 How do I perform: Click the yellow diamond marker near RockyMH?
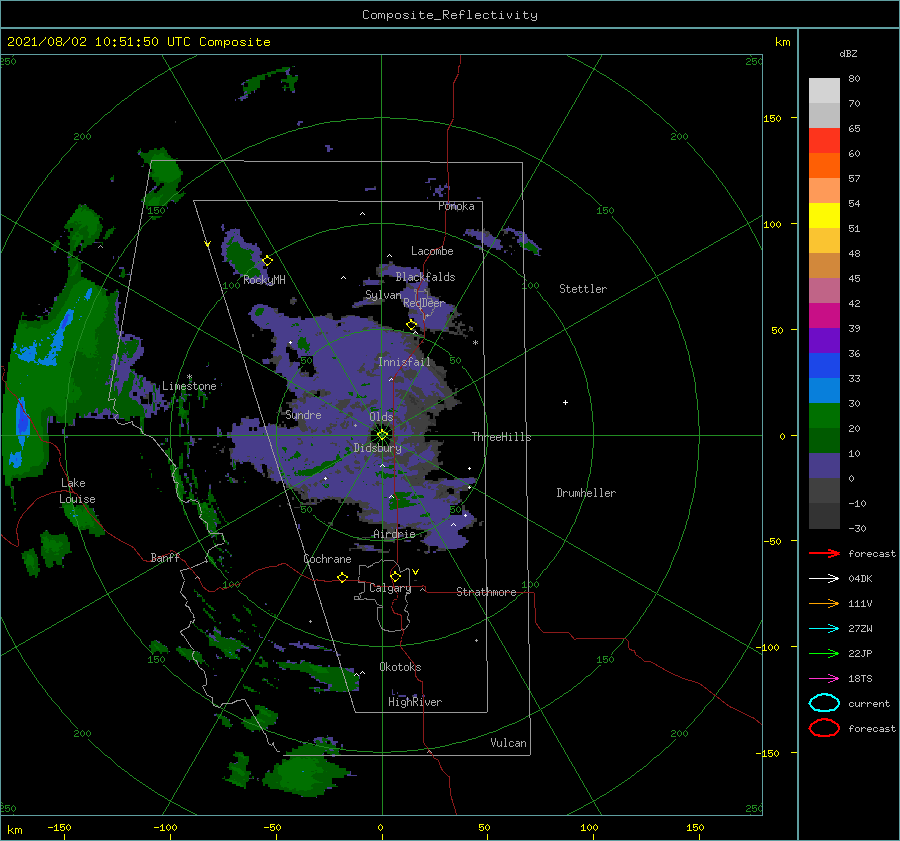(267, 260)
